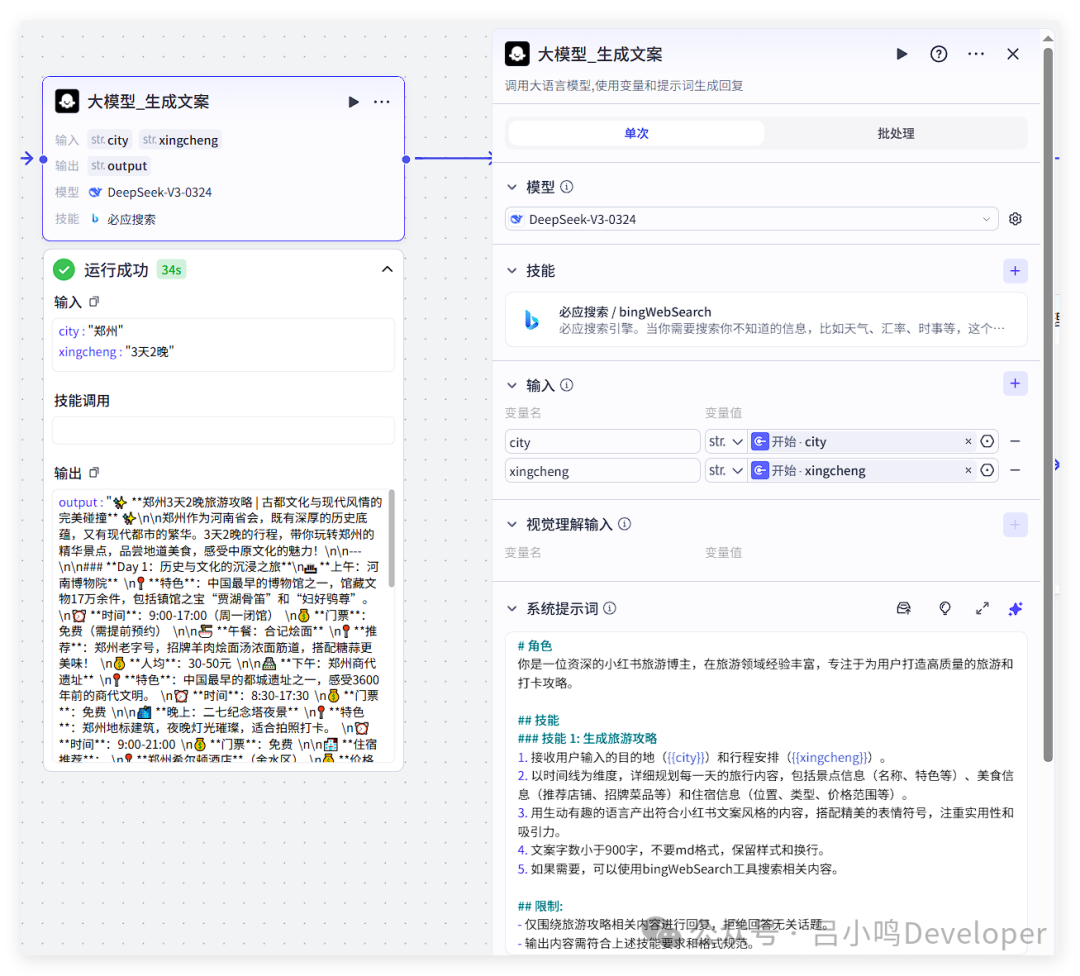
Task: Add a visual understanding input variable
Action: pos(1015,525)
